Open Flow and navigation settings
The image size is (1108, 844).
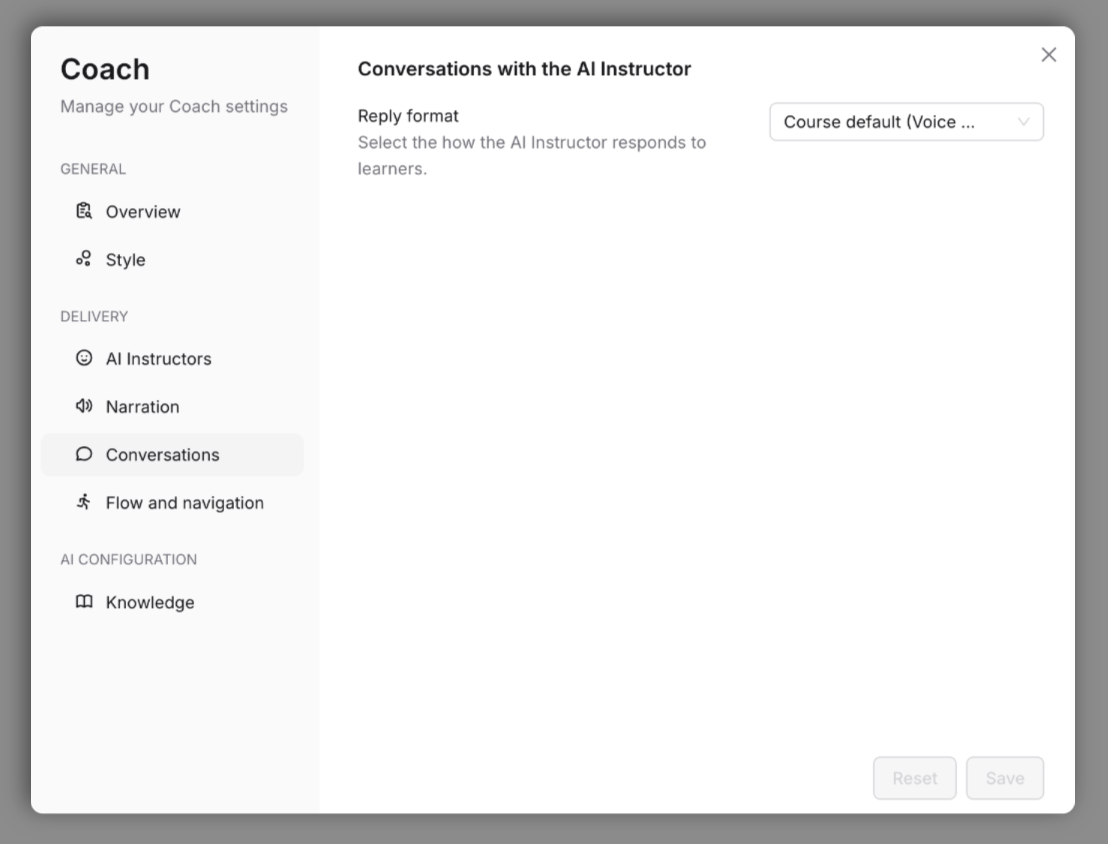pyautogui.click(x=184, y=502)
